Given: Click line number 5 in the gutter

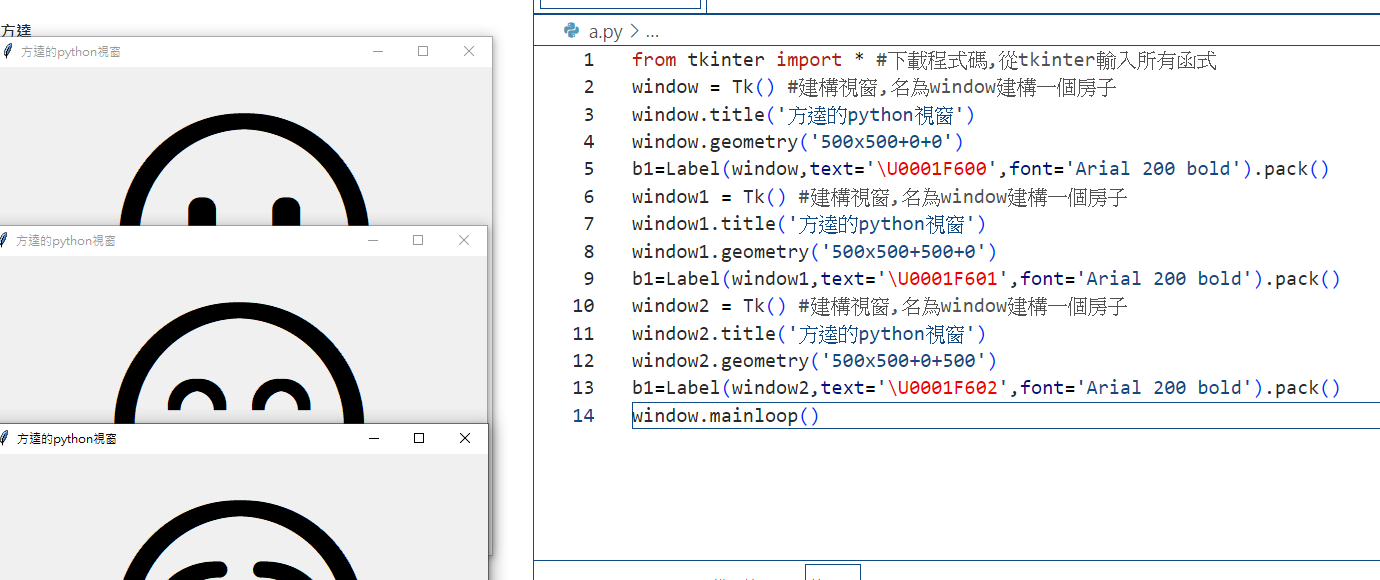Looking at the screenshot, I should tap(589, 169).
